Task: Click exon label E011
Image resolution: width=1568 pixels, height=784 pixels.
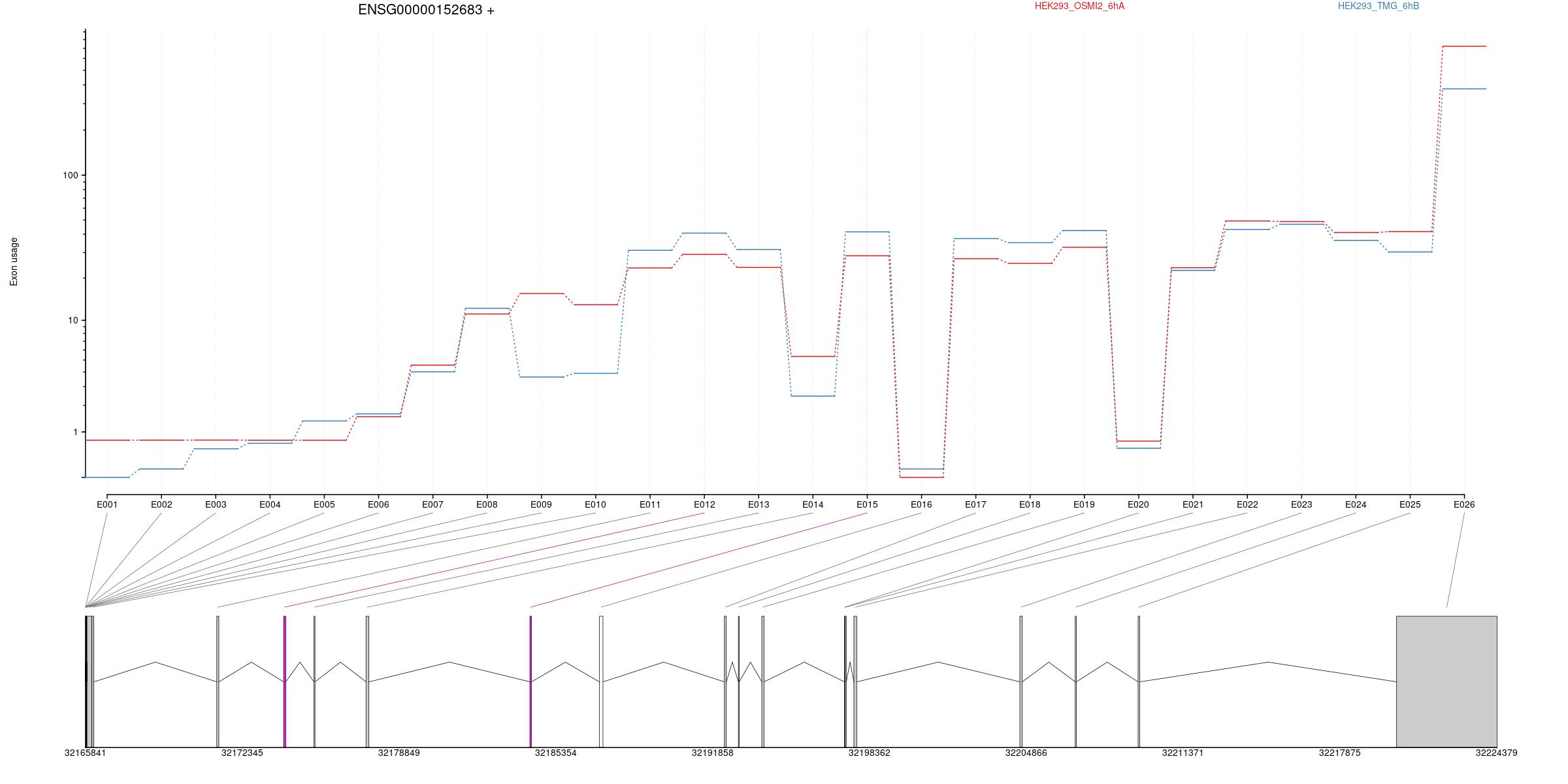Action: [650, 504]
